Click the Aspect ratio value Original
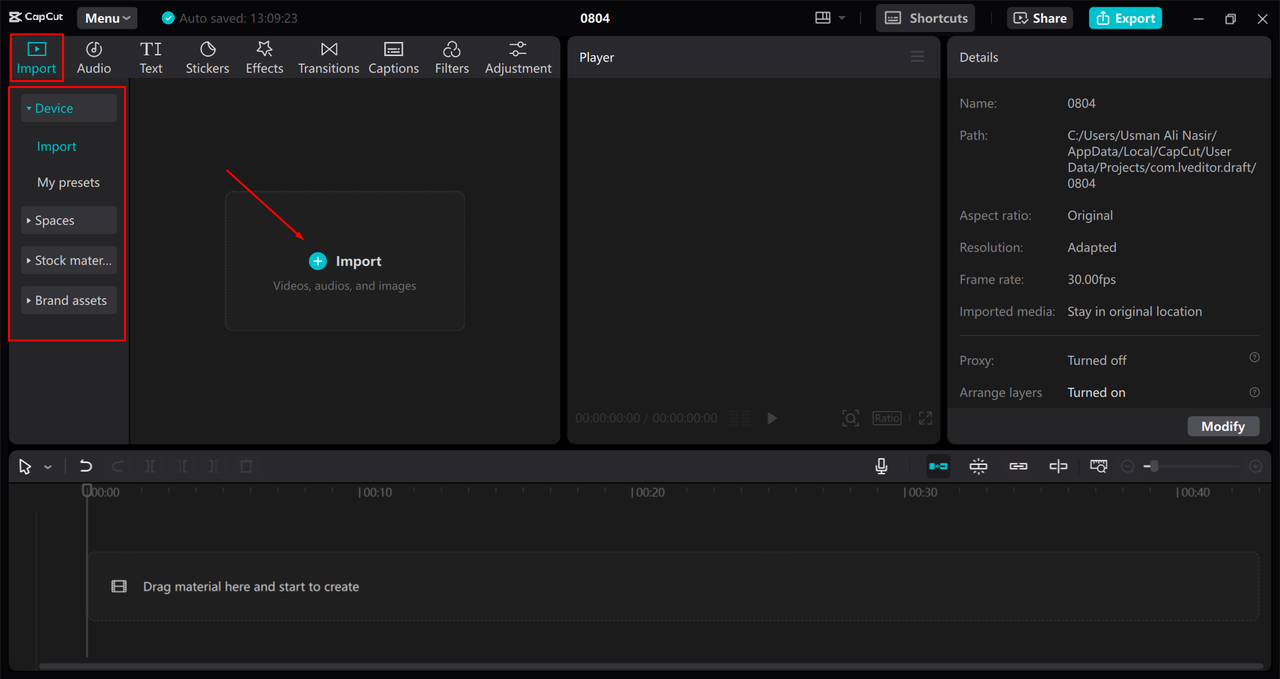Screen dimensions: 1280x679 pos(1090,215)
